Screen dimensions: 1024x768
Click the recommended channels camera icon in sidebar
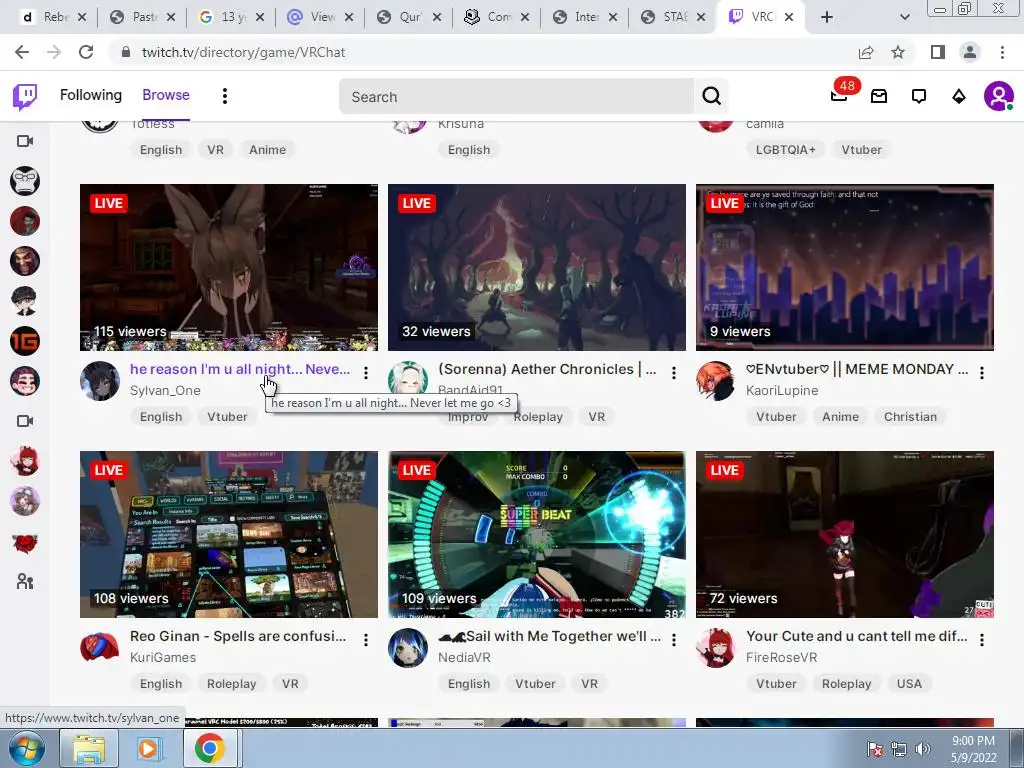pos(25,421)
